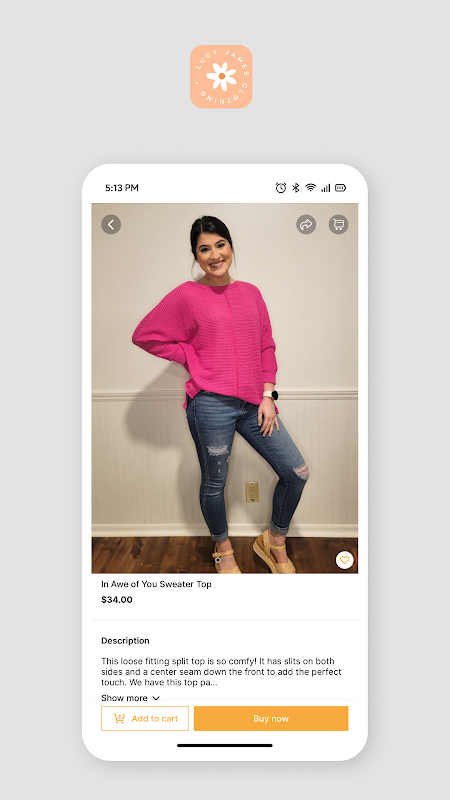Tap the home indicator bar
450x800 pixels.
point(224,745)
